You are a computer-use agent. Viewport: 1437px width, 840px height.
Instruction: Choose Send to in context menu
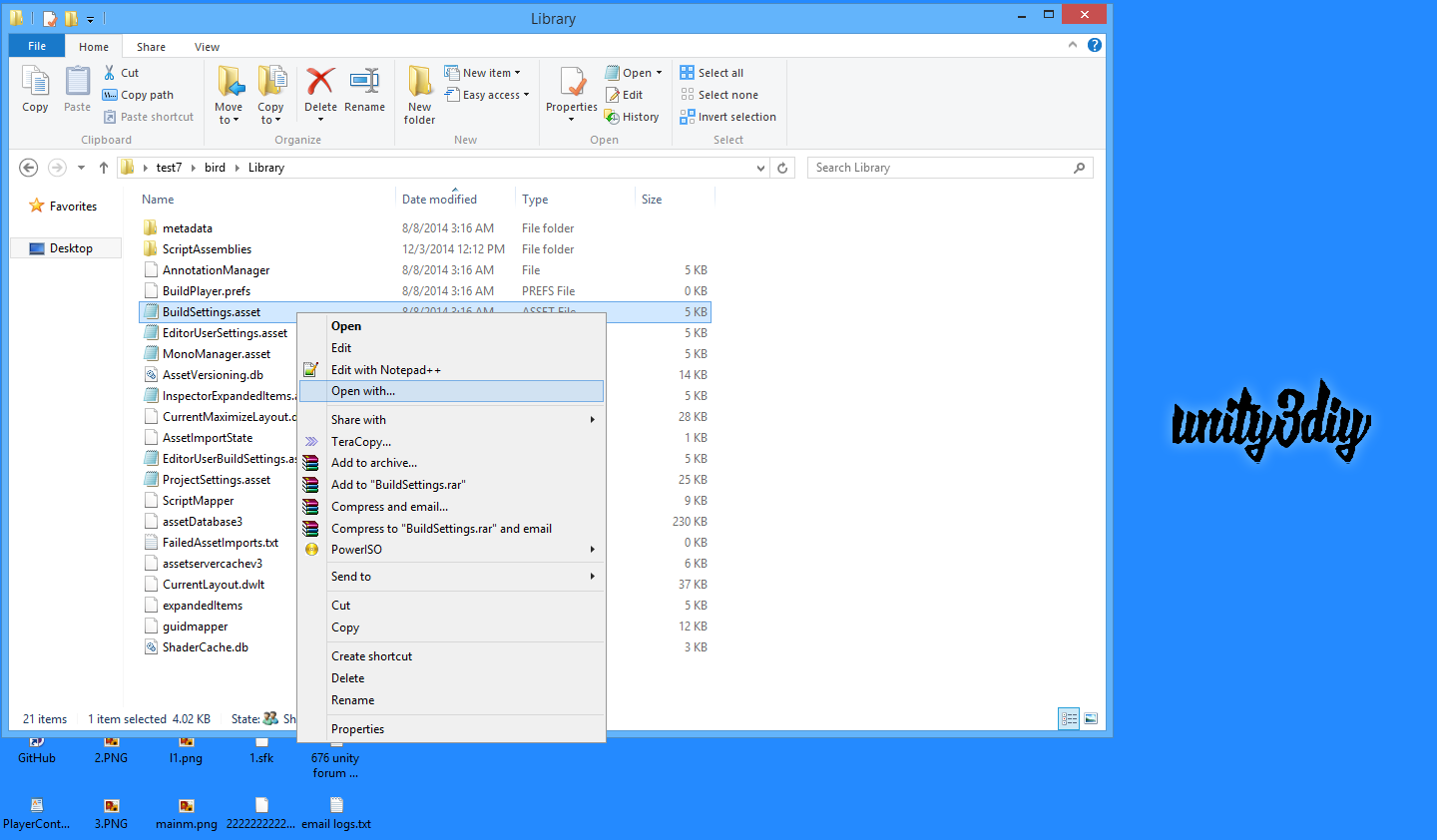pyautogui.click(x=453, y=577)
